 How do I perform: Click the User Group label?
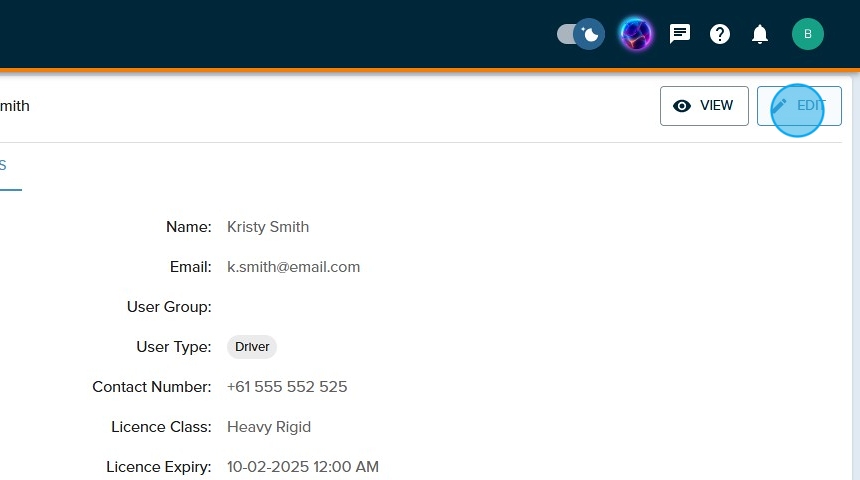coord(169,307)
